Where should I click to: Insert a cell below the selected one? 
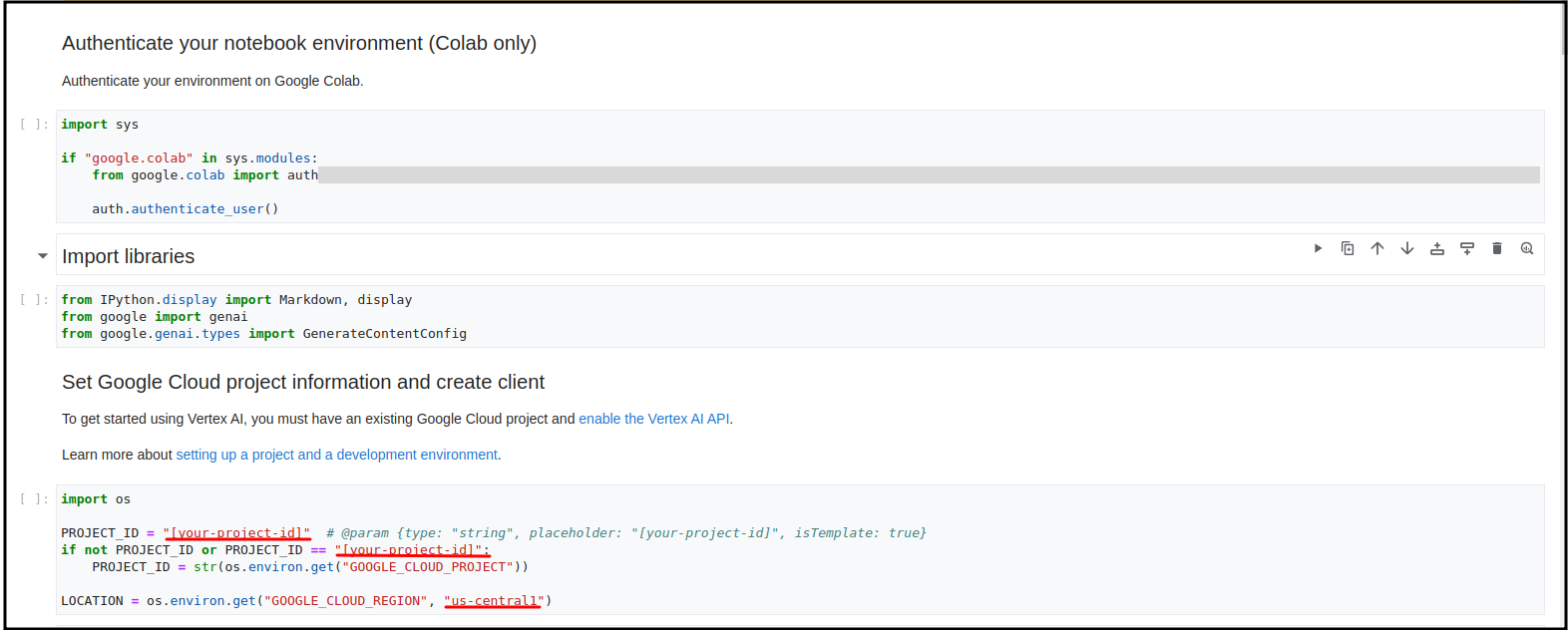[x=1467, y=248]
